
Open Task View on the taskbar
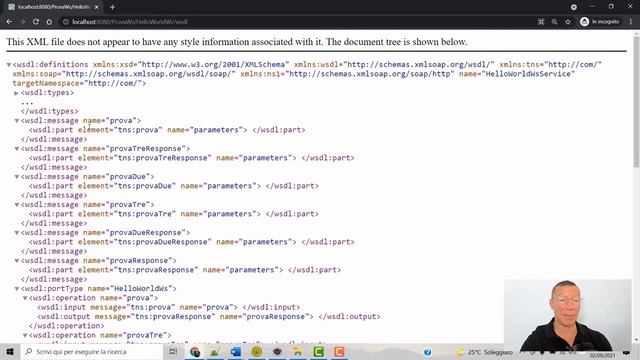(173, 351)
